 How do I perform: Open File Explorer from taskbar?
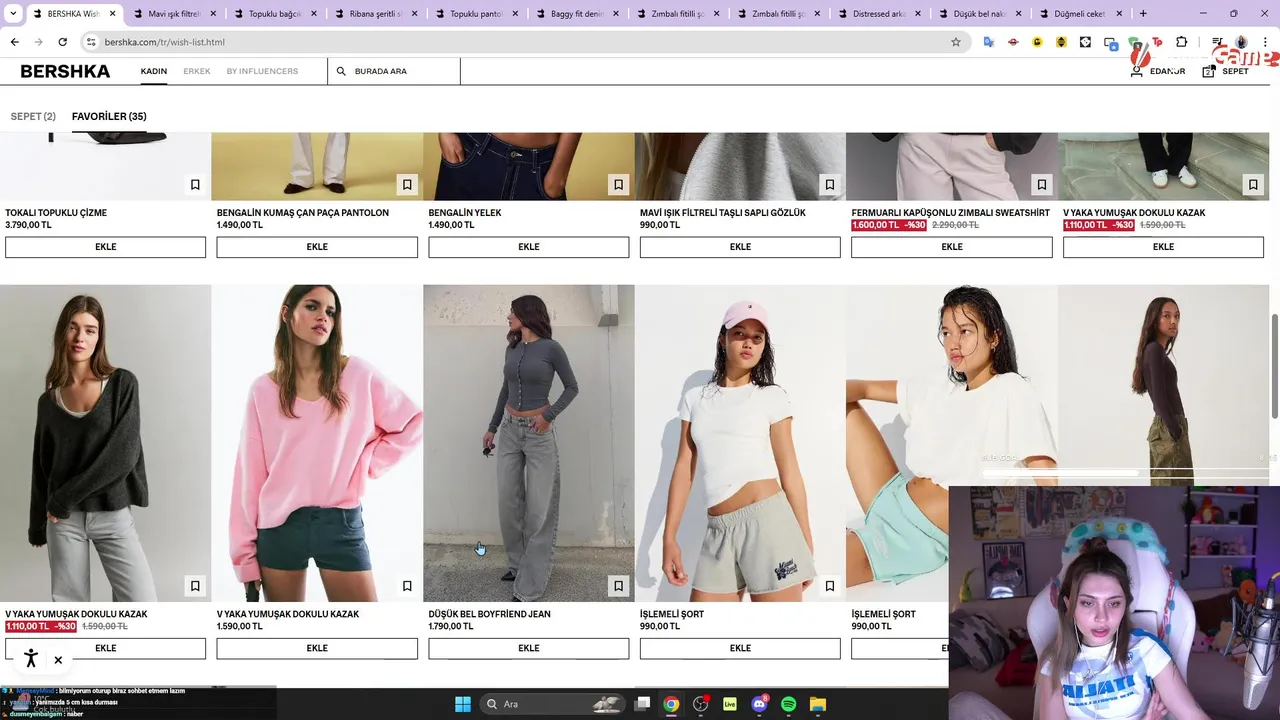817,704
